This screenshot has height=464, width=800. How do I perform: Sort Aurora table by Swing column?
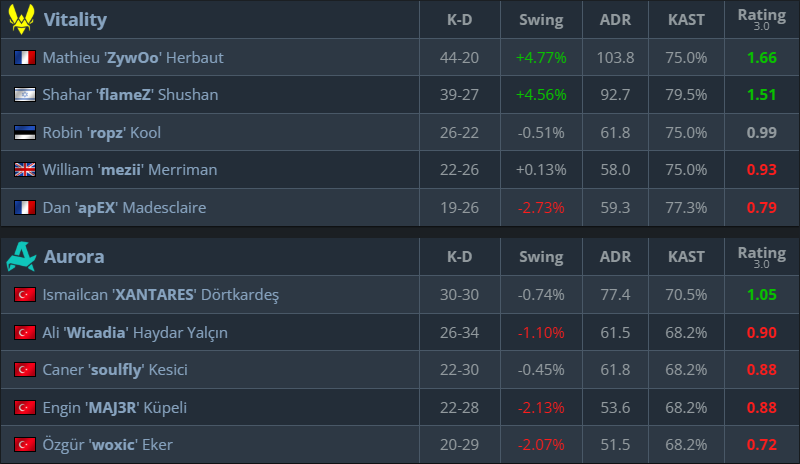pos(541,257)
